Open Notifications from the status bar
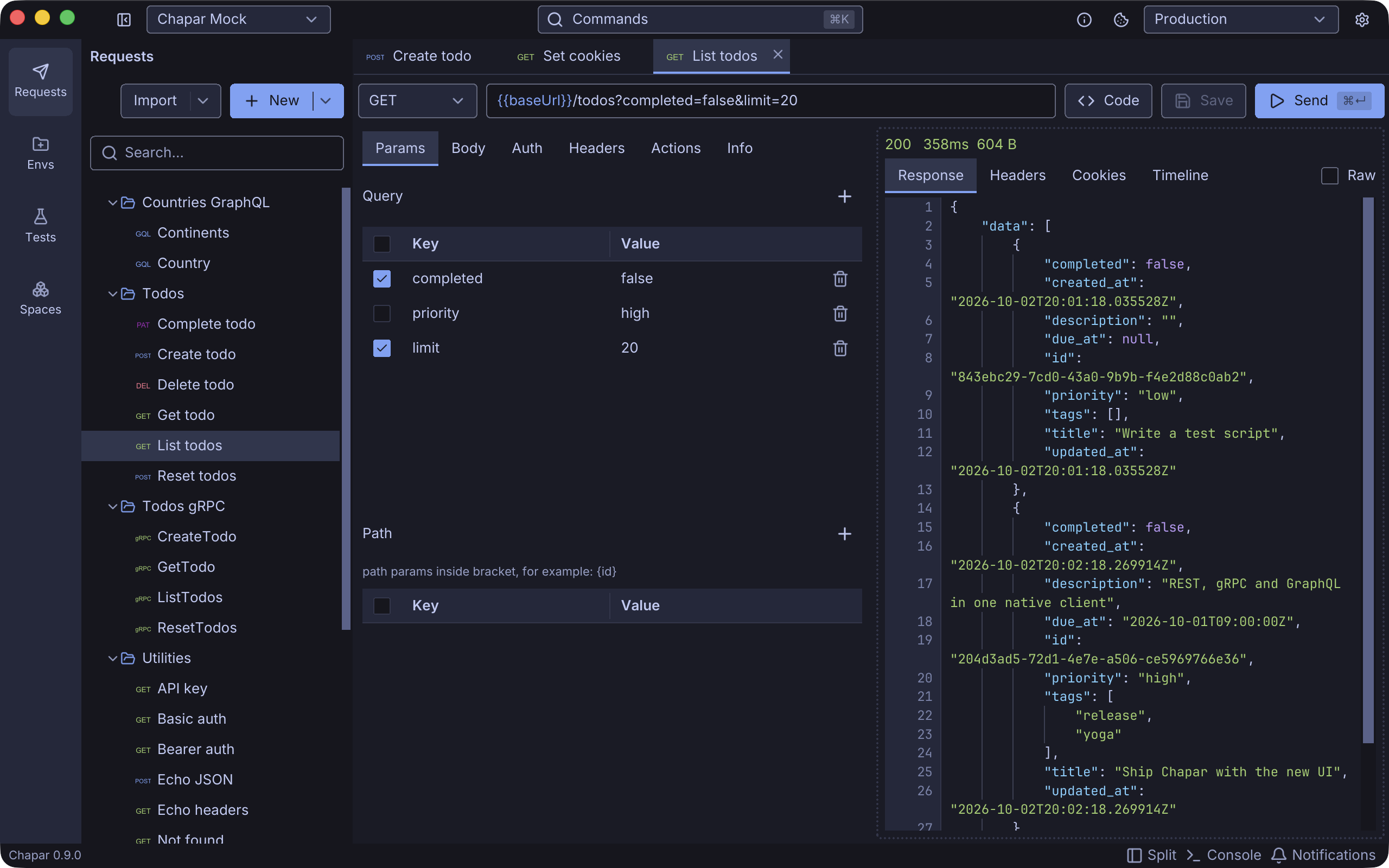Image resolution: width=1389 pixels, height=868 pixels. point(1323,855)
